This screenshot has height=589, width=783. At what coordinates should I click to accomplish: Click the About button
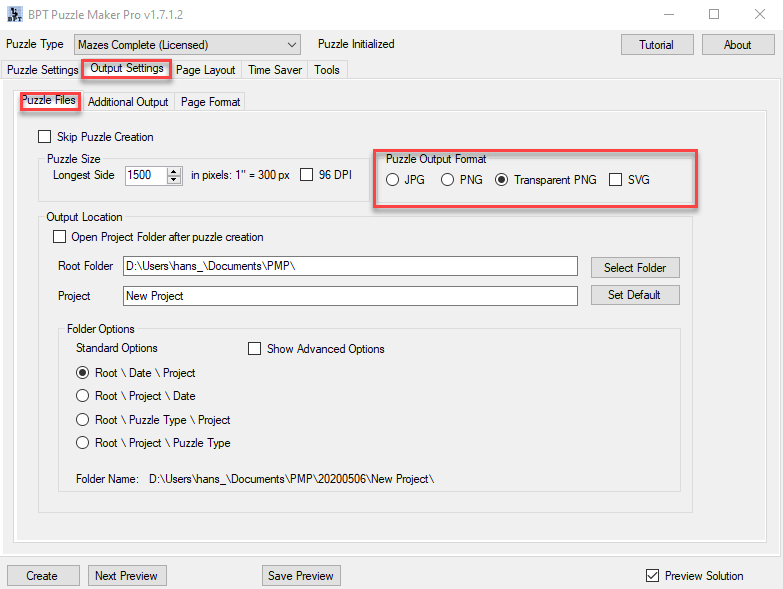(x=738, y=44)
